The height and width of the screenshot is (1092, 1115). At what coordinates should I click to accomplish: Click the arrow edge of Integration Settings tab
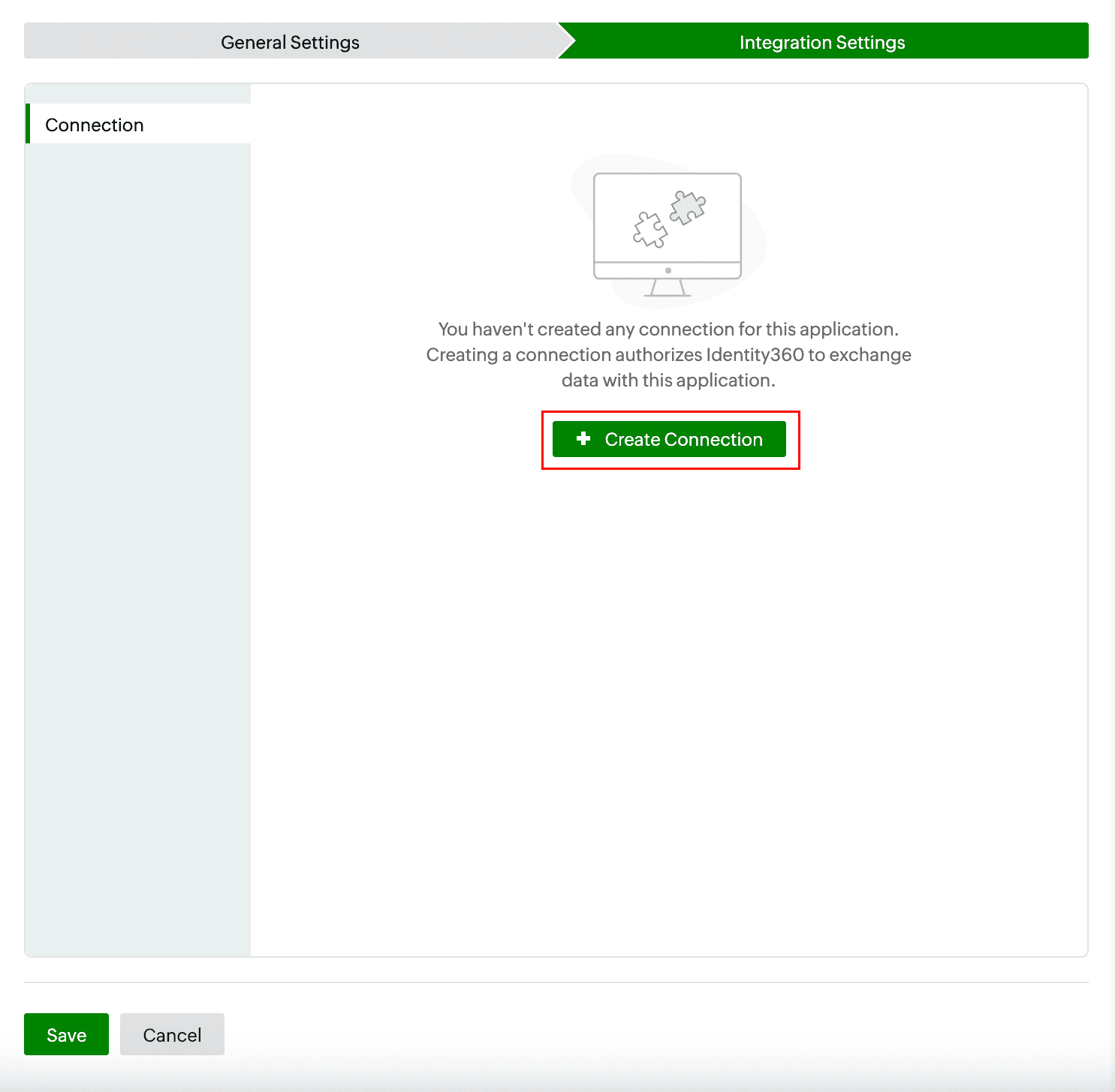569,41
